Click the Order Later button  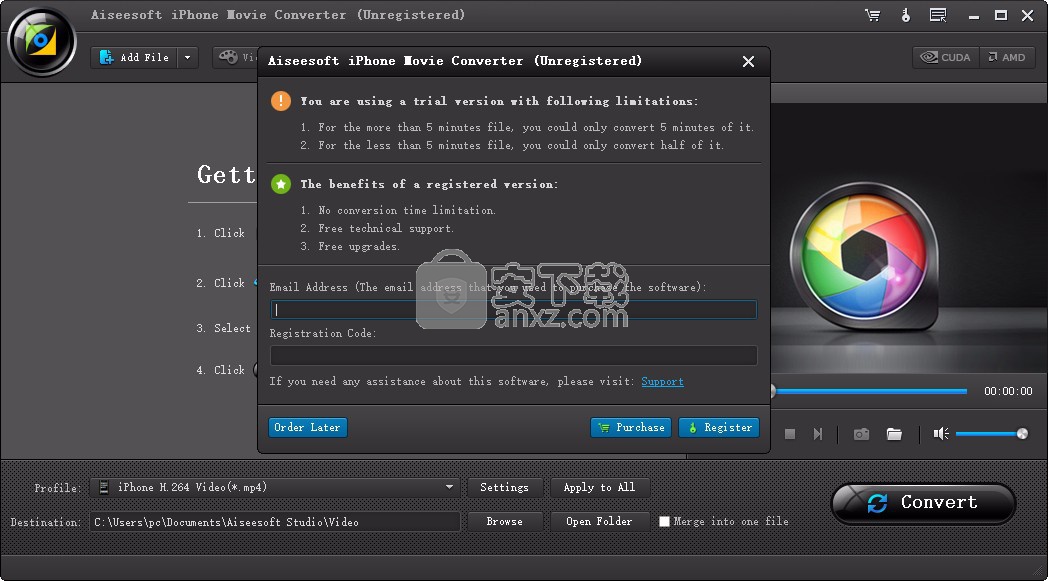coord(307,427)
